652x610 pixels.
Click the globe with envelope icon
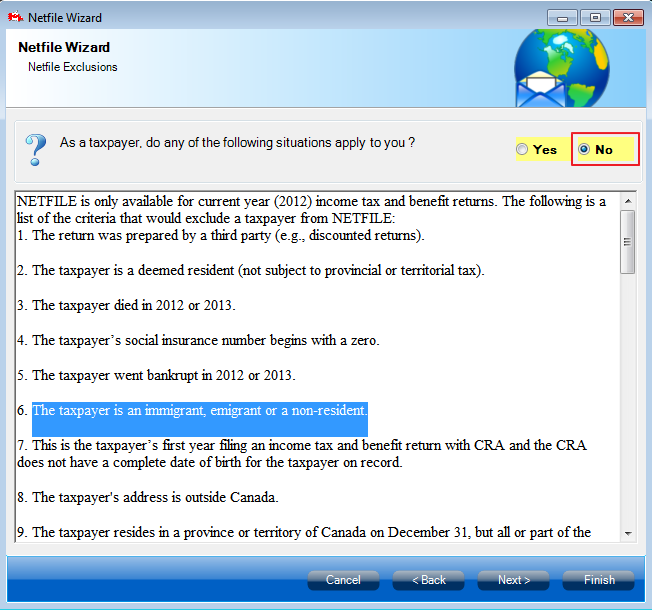pos(561,68)
